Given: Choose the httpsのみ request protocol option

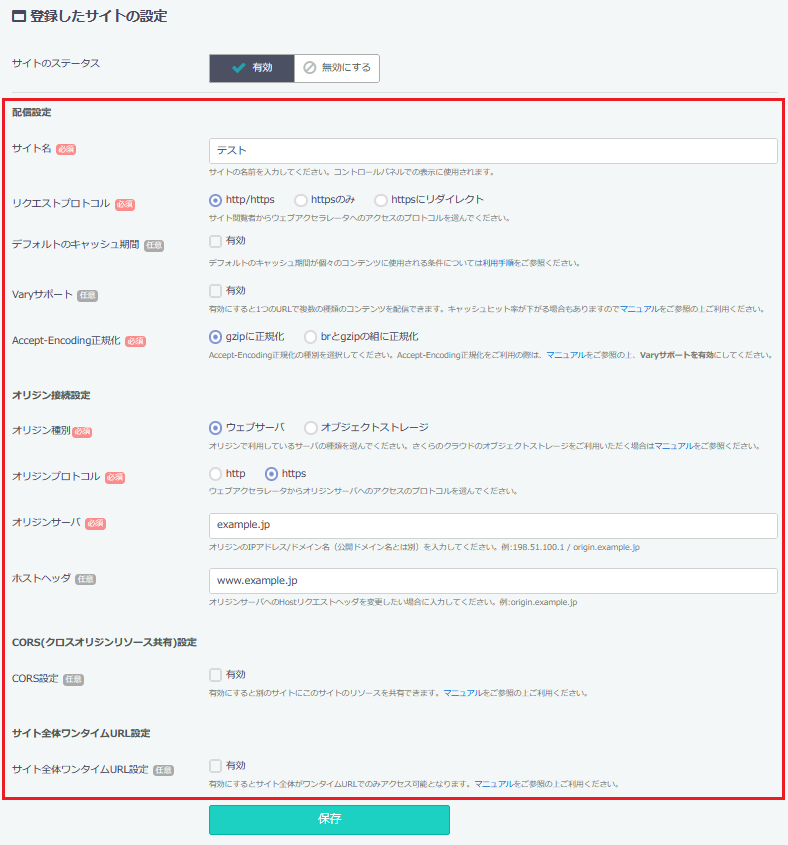Looking at the screenshot, I should (301, 200).
